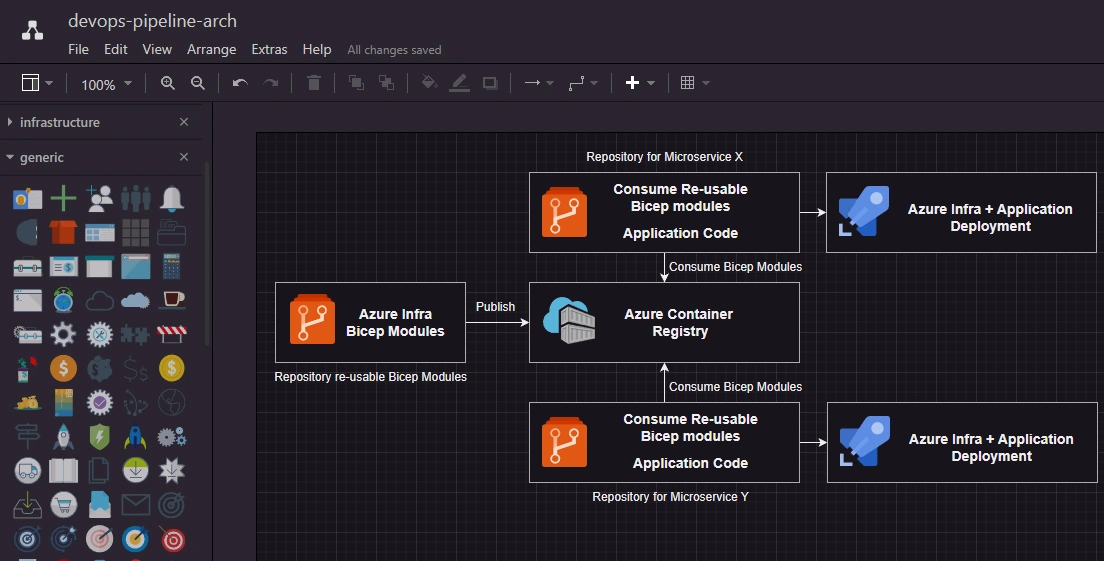Open the waypoints style dropdown
The image size is (1104, 561).
583,83
